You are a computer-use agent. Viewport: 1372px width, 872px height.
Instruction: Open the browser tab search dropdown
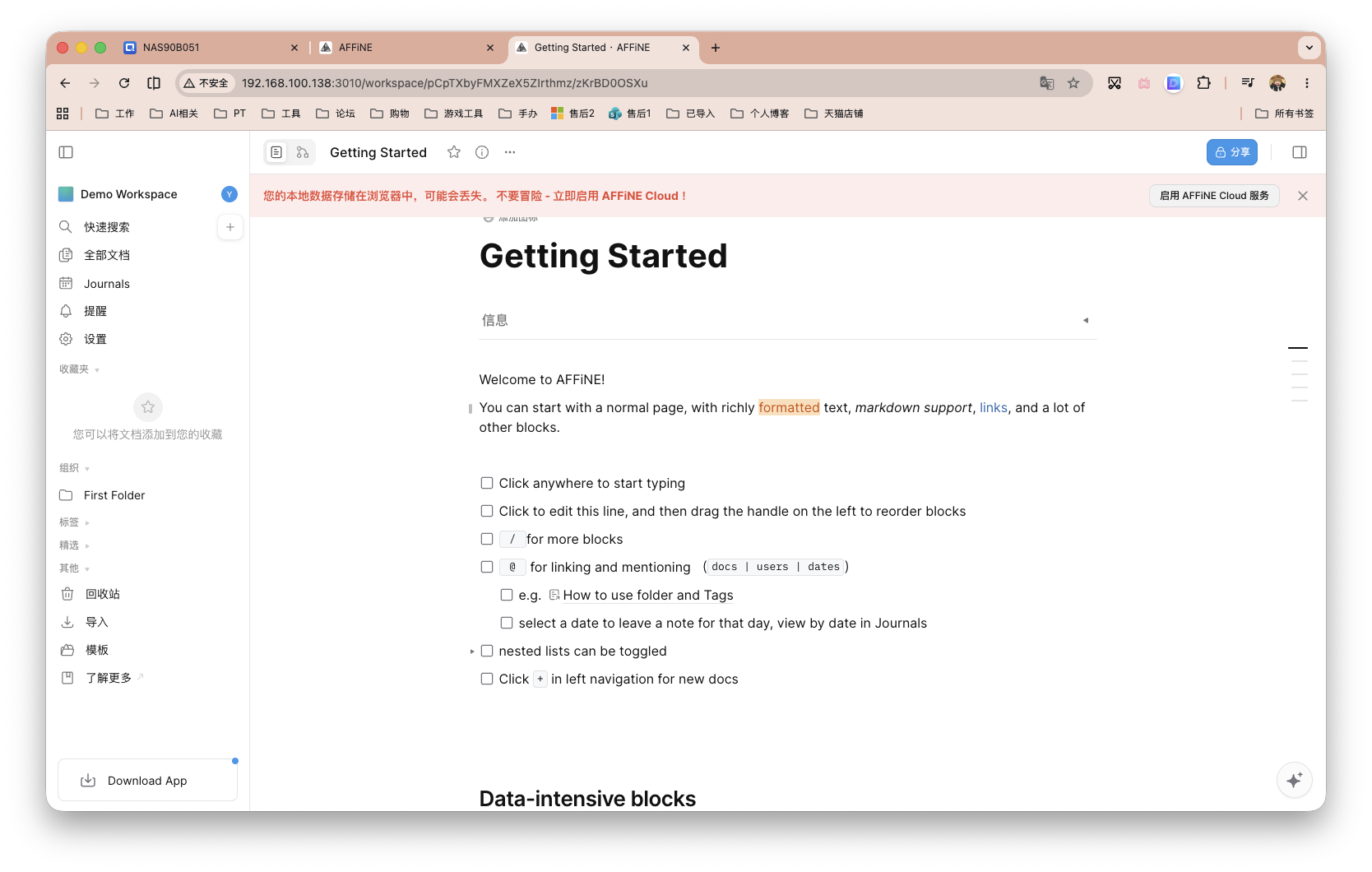tap(1309, 48)
